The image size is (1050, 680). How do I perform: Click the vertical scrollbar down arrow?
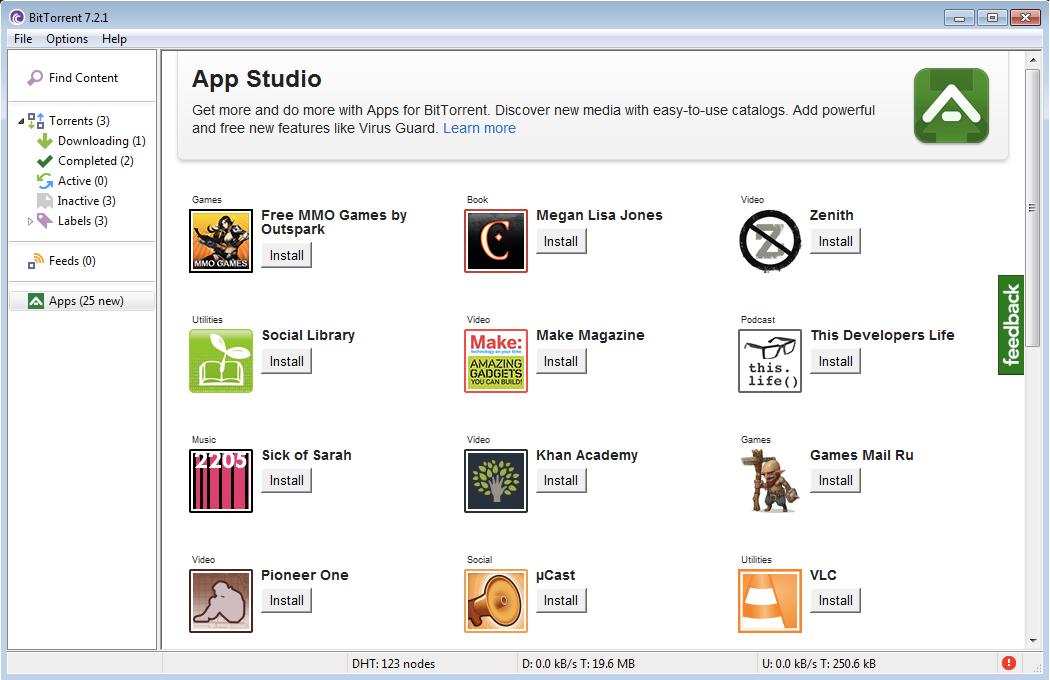(1033, 640)
